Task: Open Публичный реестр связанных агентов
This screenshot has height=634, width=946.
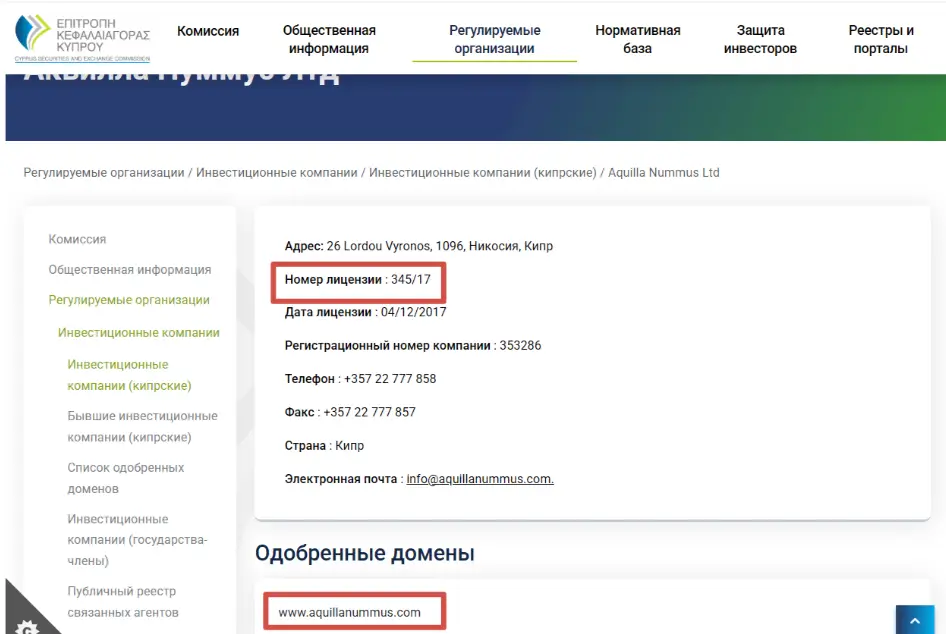Action: [x=123, y=601]
